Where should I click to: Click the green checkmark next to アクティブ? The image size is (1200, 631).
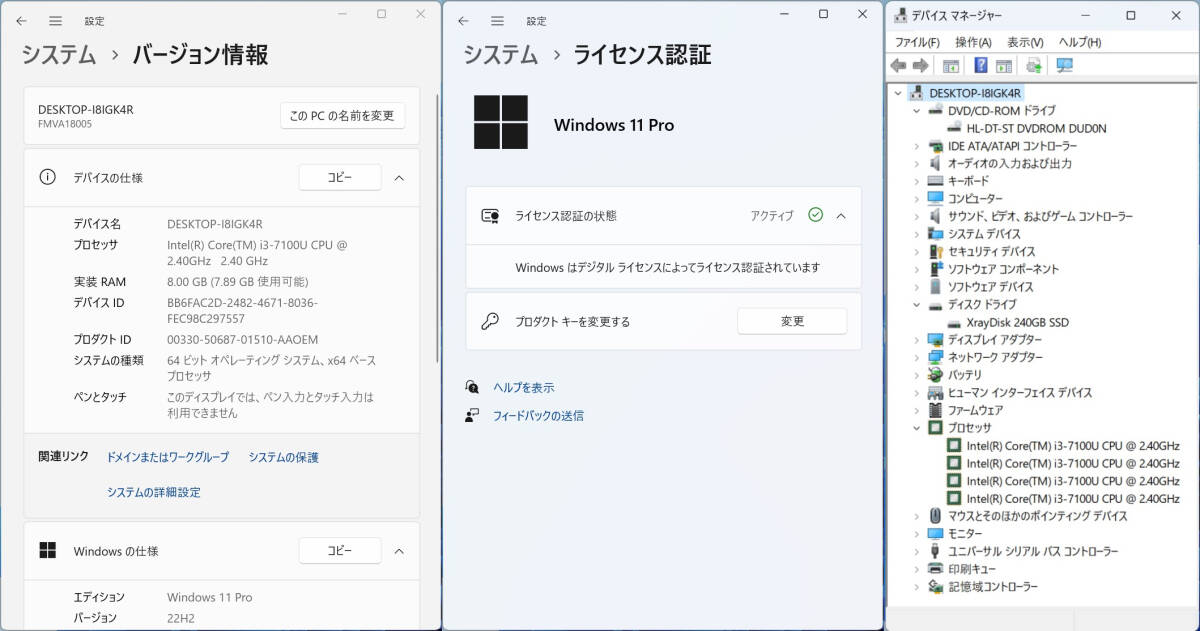point(815,215)
